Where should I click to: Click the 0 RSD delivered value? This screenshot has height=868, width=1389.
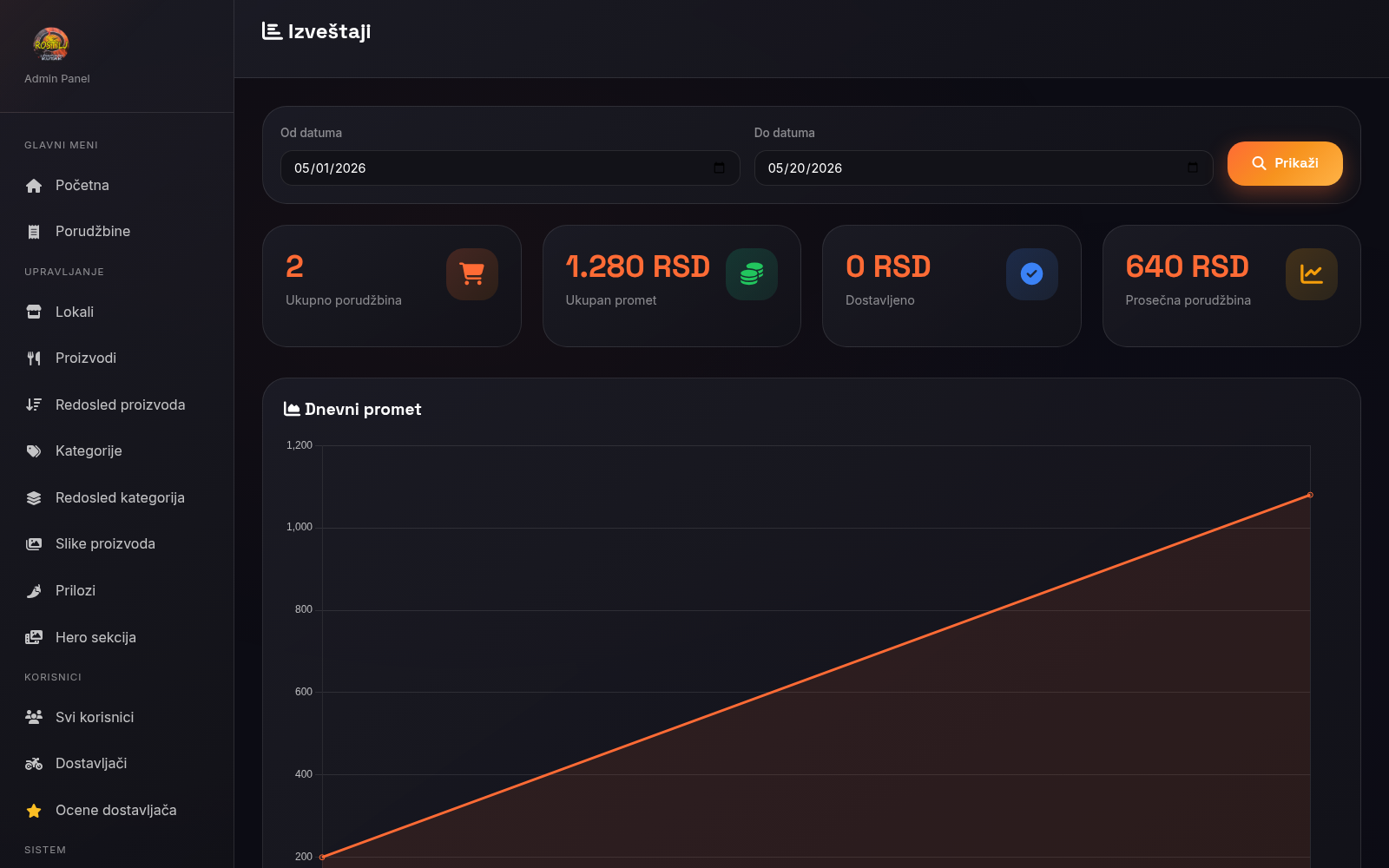tap(888, 266)
